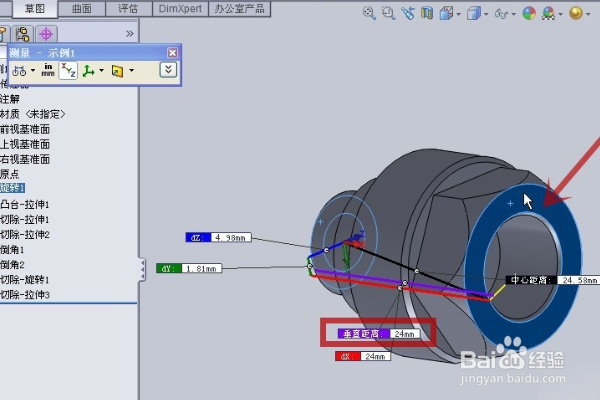
Task: Select the 切除-旋转1 feature
Action: pos(25,280)
